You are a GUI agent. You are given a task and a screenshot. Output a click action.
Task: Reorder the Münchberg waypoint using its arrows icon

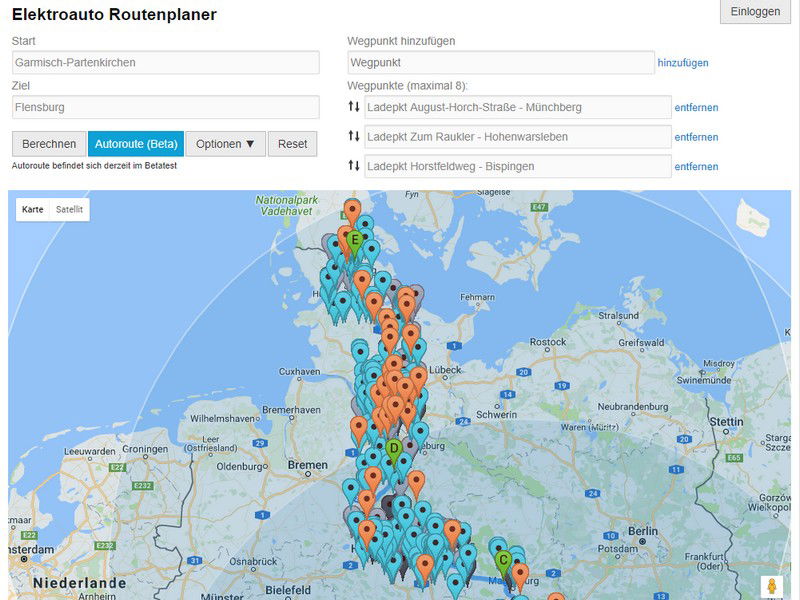pyautogui.click(x=354, y=107)
